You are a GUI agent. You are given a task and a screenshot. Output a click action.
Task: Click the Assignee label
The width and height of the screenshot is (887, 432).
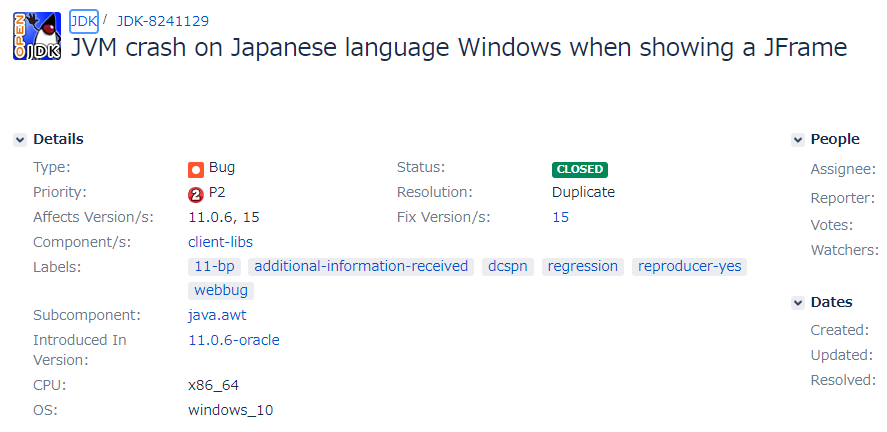[x=843, y=169]
